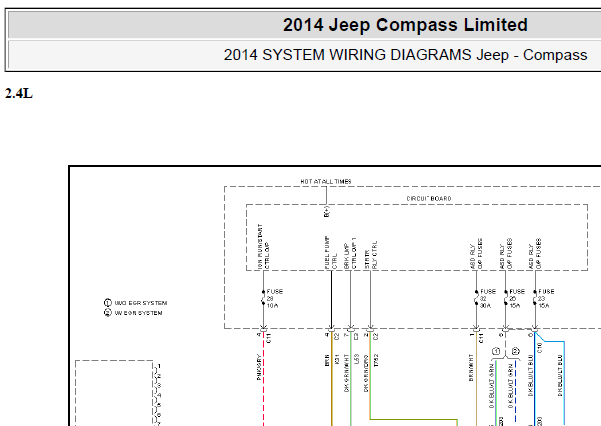The image size is (601, 426).
Task: Click the 2014 Jeep Compass Limited title
Action: click(x=405, y=25)
